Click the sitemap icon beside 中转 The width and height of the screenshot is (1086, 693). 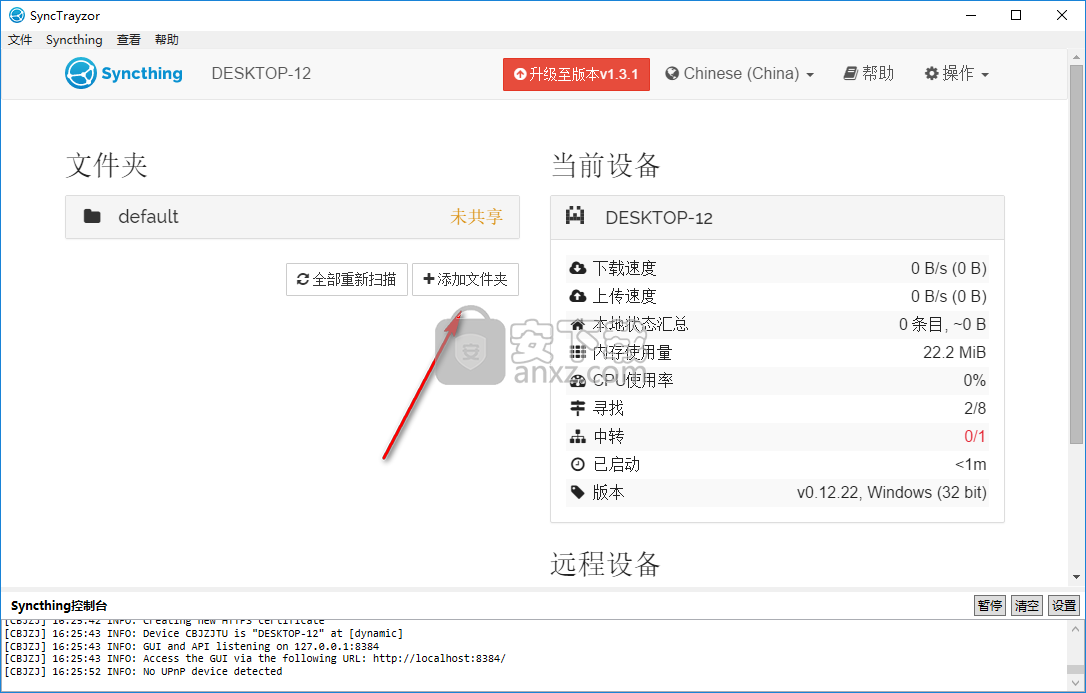point(578,437)
